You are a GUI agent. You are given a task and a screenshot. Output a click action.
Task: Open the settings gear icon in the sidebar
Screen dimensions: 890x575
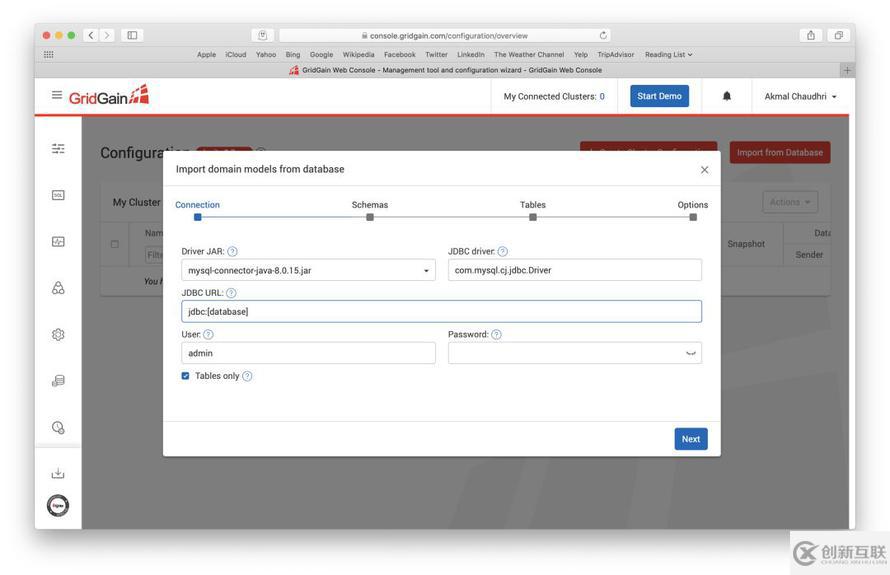[x=58, y=335]
